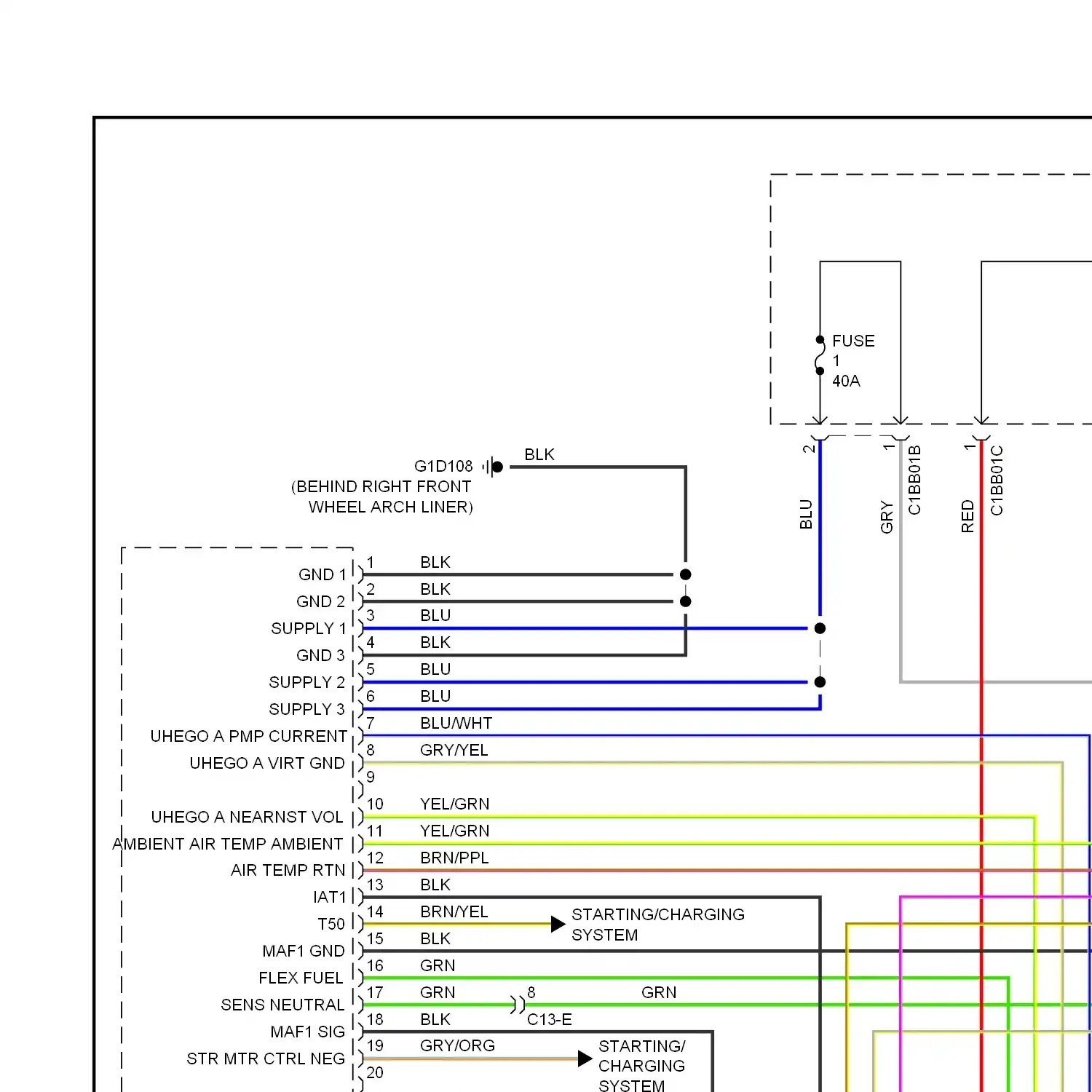Click the vertical BLU wire label below the fuse

point(806,514)
